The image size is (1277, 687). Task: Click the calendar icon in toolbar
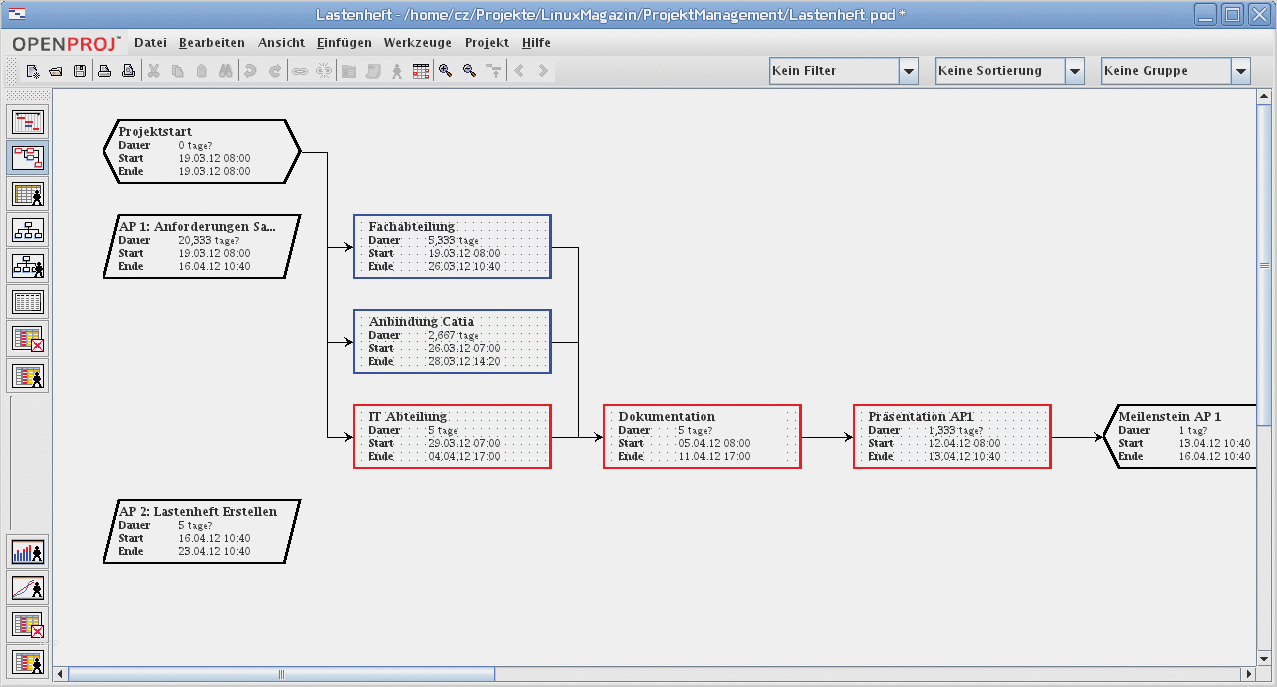click(x=421, y=71)
